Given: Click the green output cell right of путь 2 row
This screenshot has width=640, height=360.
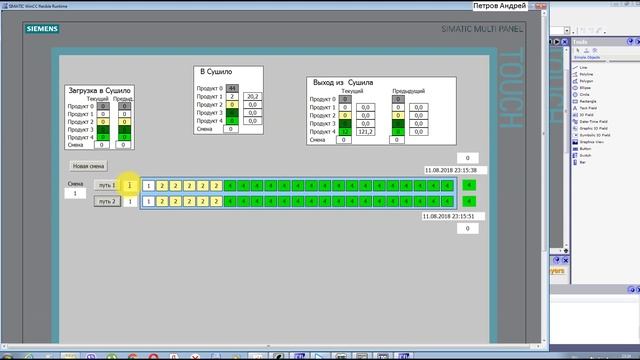Looking at the screenshot, I should (x=469, y=201).
